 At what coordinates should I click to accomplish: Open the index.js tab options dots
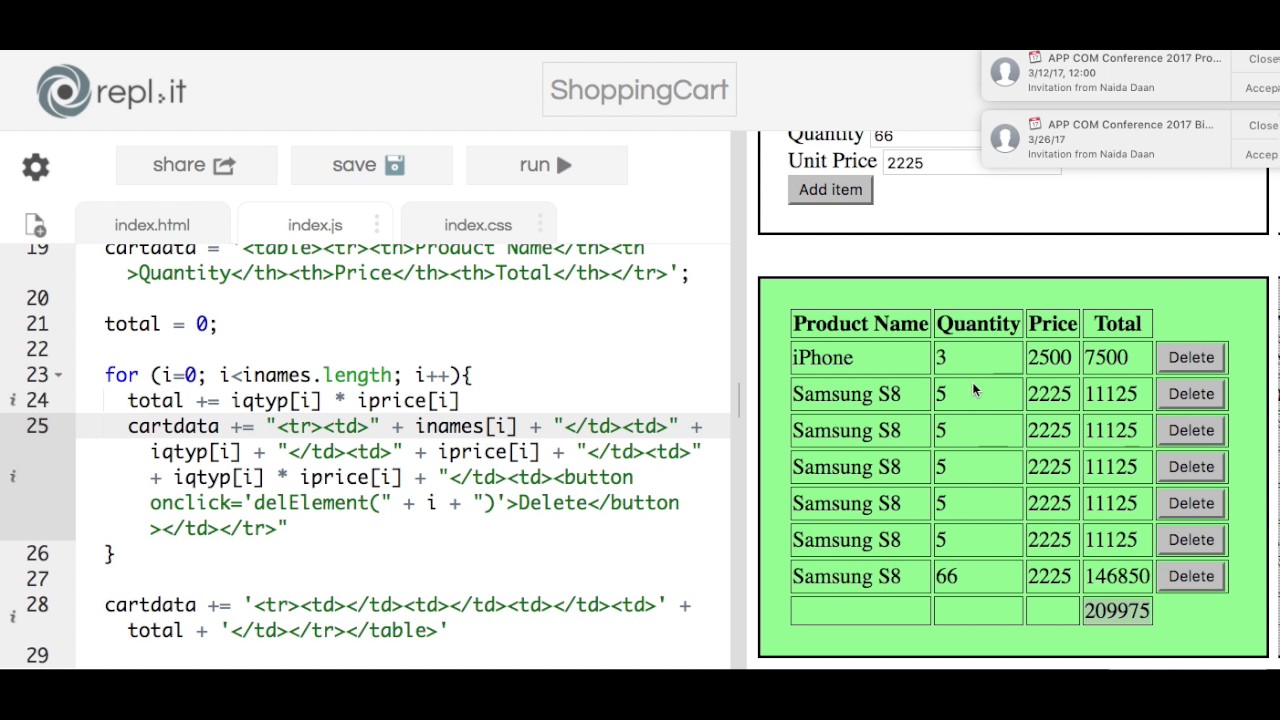coord(377,225)
